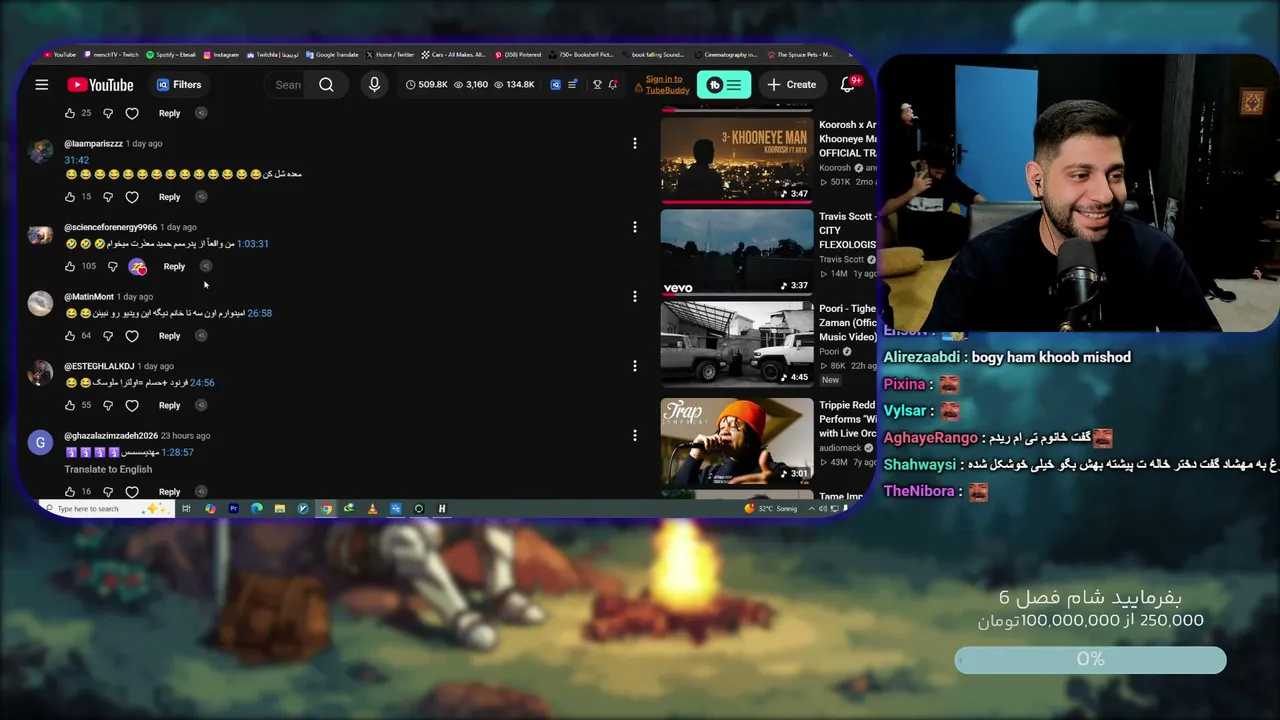Open Microsoft Edge from the taskbar
Image resolution: width=1280 pixels, height=720 pixels.
(x=257, y=509)
